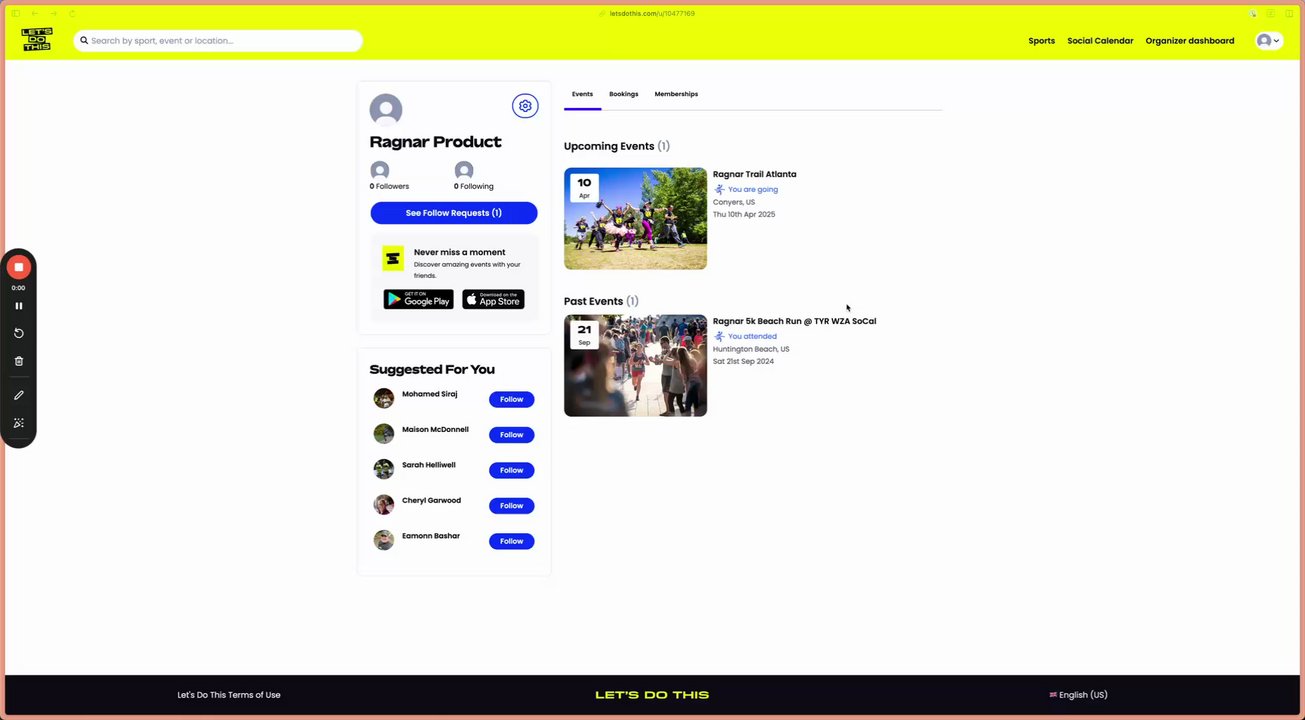Switch to the Bookings tab
Image resolution: width=1305 pixels, height=720 pixels.
(x=624, y=94)
